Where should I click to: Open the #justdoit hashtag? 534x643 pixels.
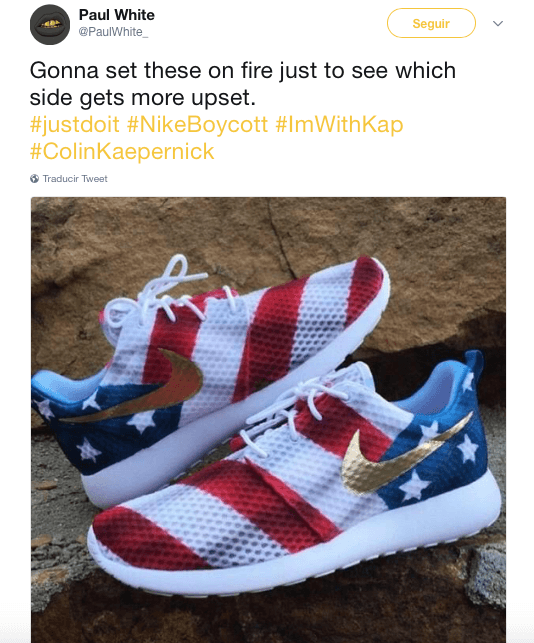tap(75, 124)
